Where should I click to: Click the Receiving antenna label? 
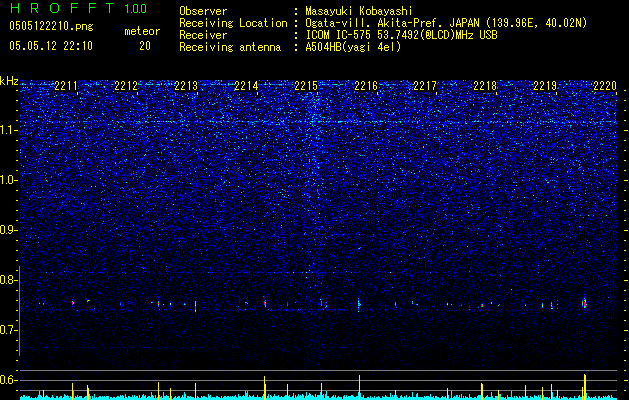[x=230, y=47]
